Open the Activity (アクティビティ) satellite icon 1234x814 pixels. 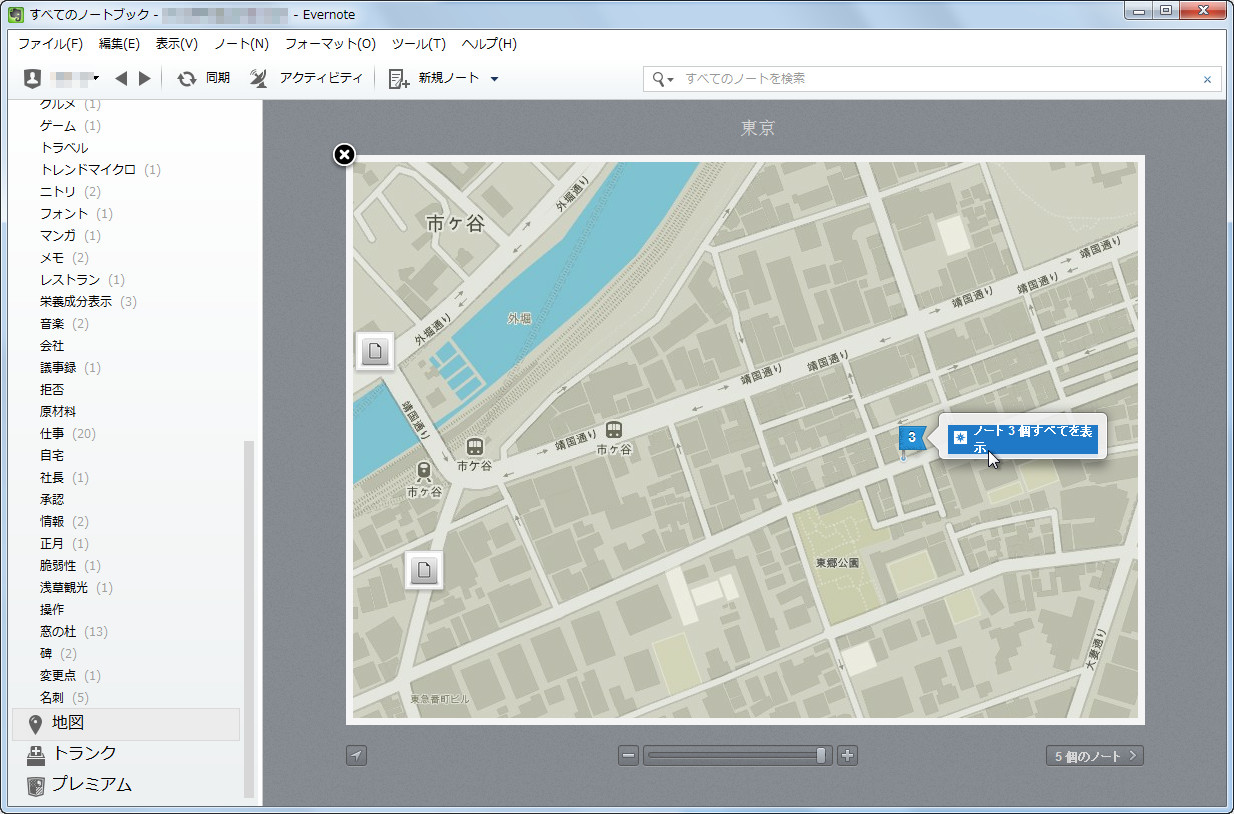click(258, 78)
